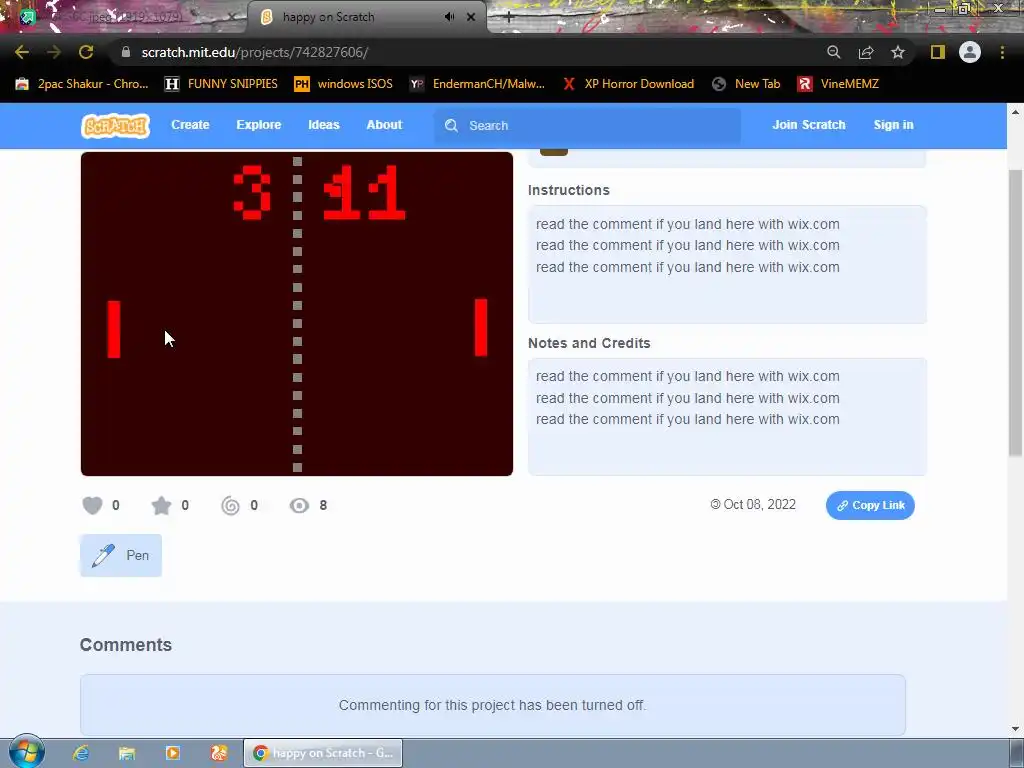Click the commenting turned off notice

point(492,705)
